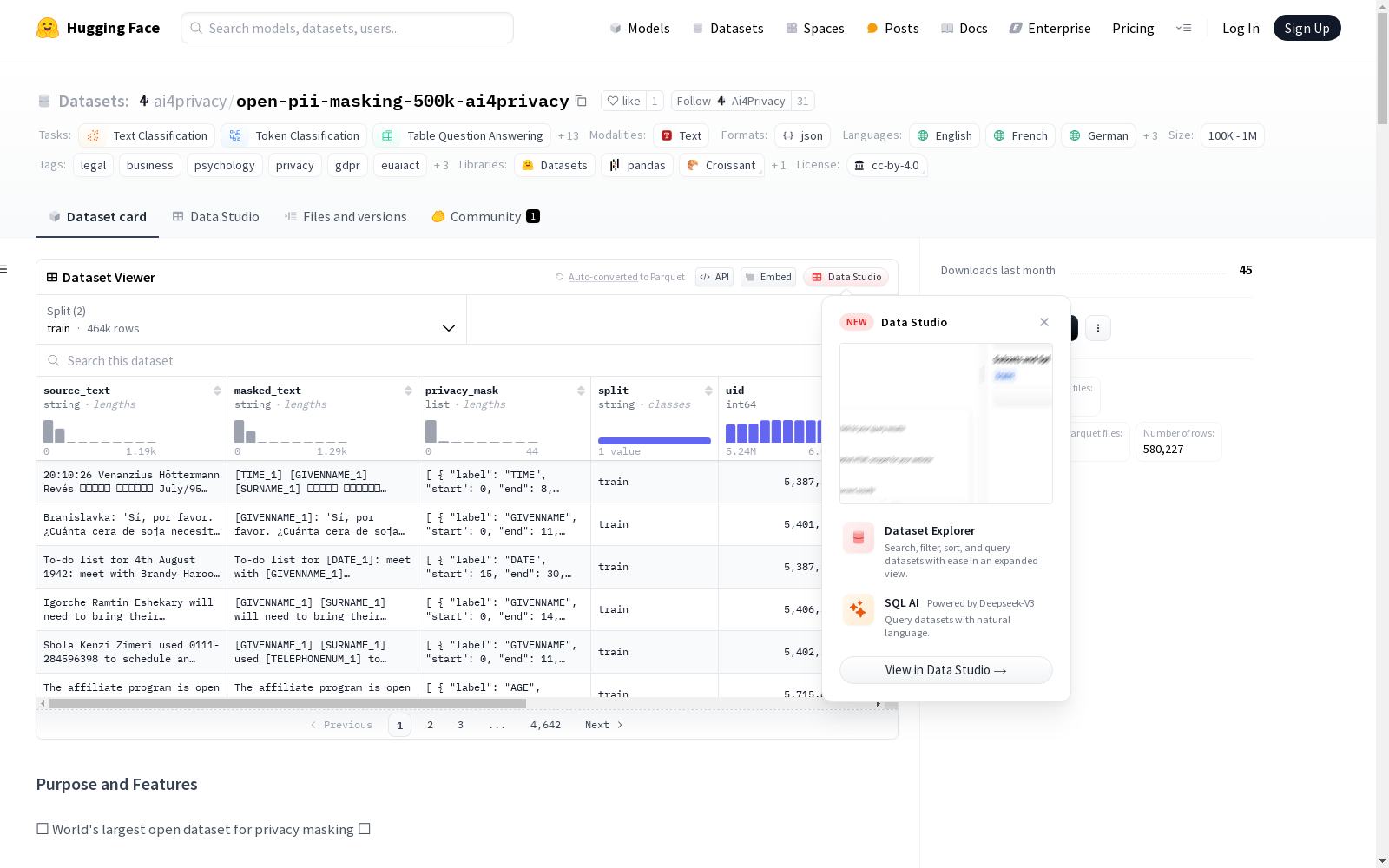Viewport: 1389px width, 868px height.
Task: Show 1 more library
Action: [x=779, y=166]
